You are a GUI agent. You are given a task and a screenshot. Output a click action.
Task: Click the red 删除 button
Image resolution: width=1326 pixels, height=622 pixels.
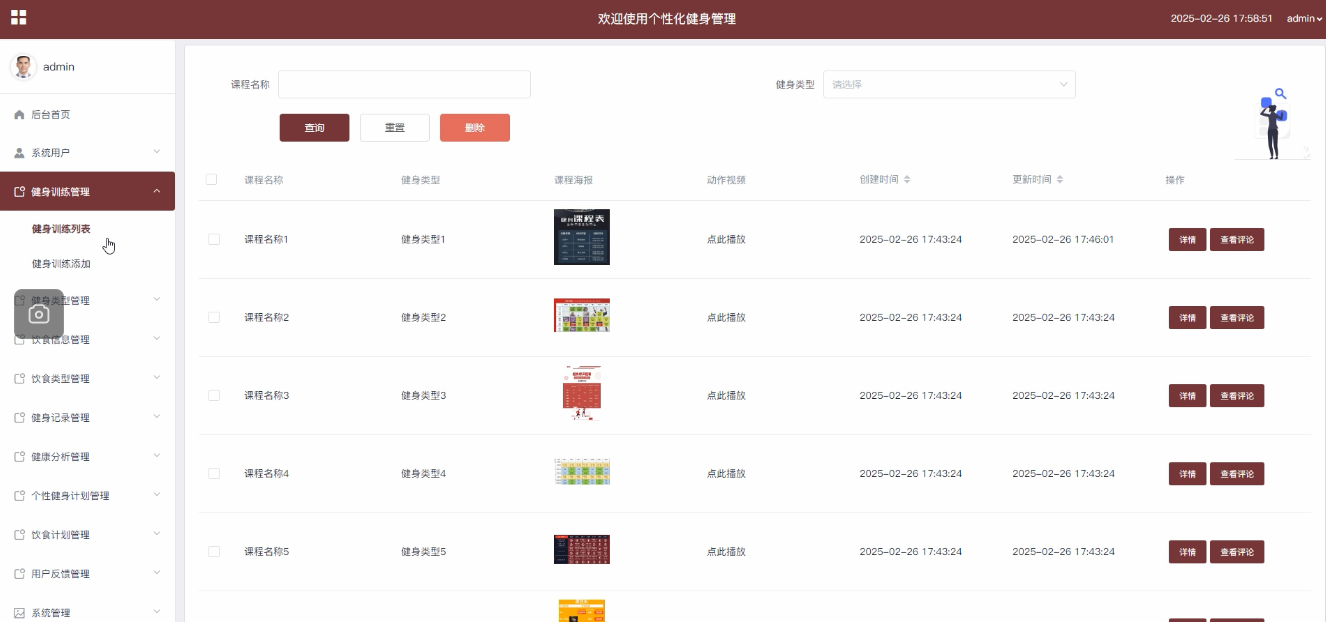475,128
